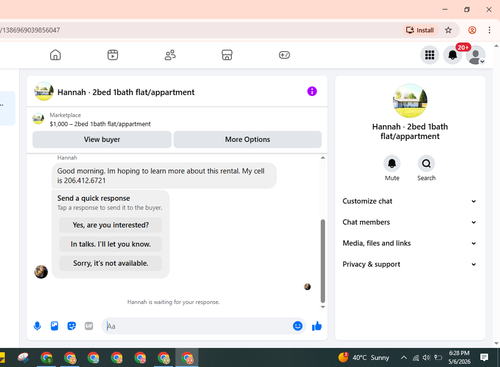Click the seen-status small avatar in chat
This screenshot has width=500, height=367.
[307, 287]
